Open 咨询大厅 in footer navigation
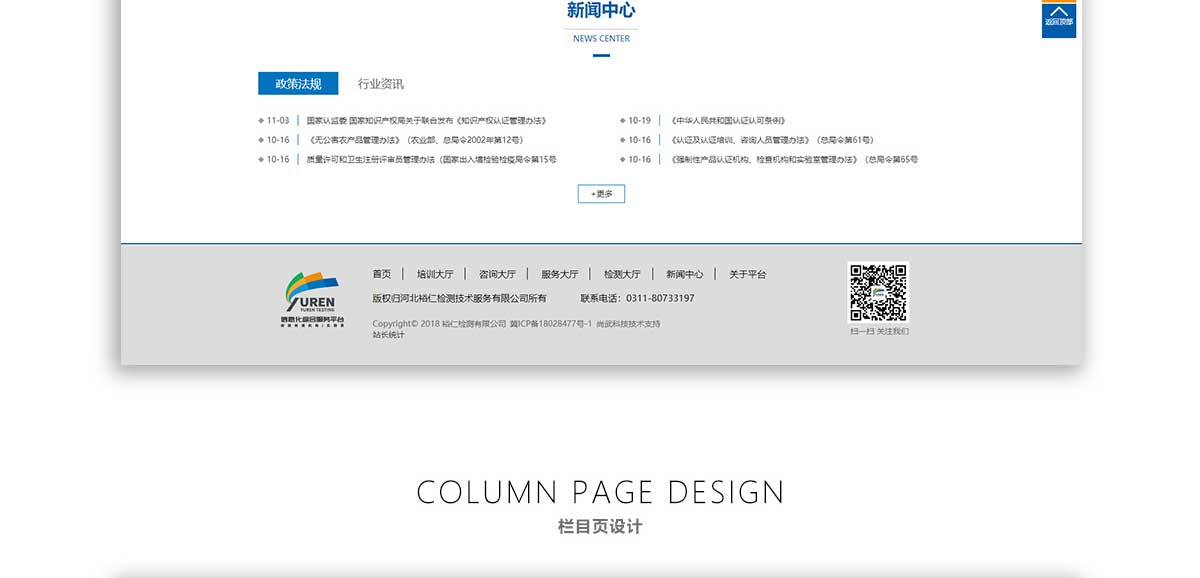The height and width of the screenshot is (578, 1200). [497, 274]
